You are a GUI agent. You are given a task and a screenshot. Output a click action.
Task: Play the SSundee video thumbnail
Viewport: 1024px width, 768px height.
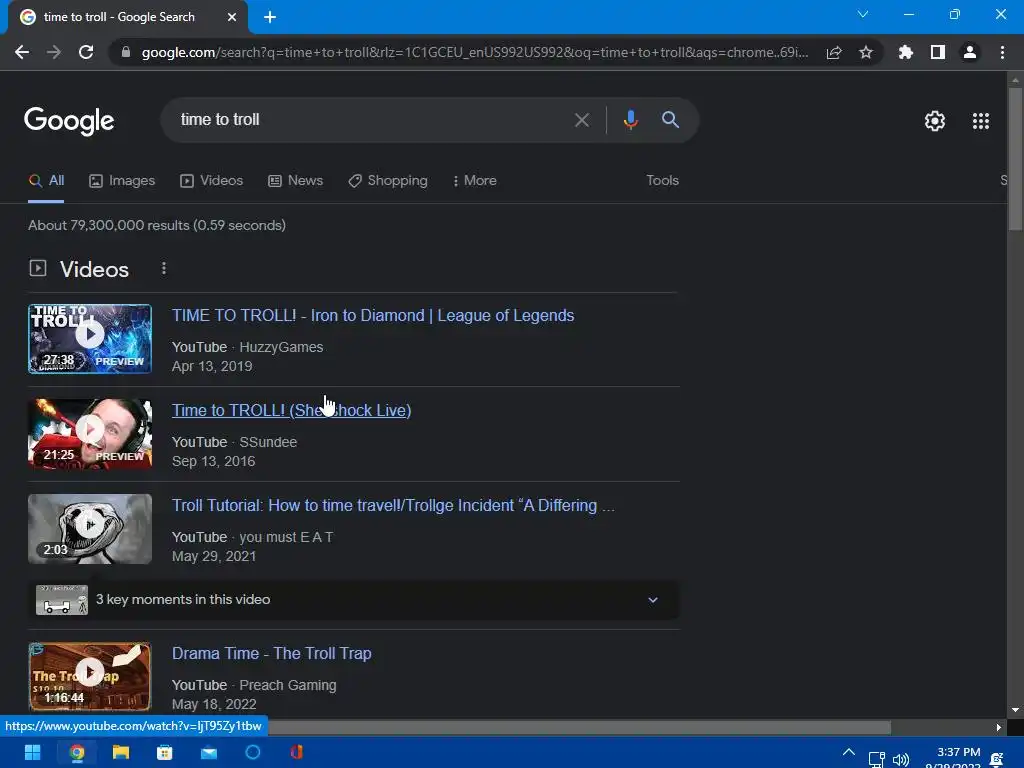click(x=90, y=434)
